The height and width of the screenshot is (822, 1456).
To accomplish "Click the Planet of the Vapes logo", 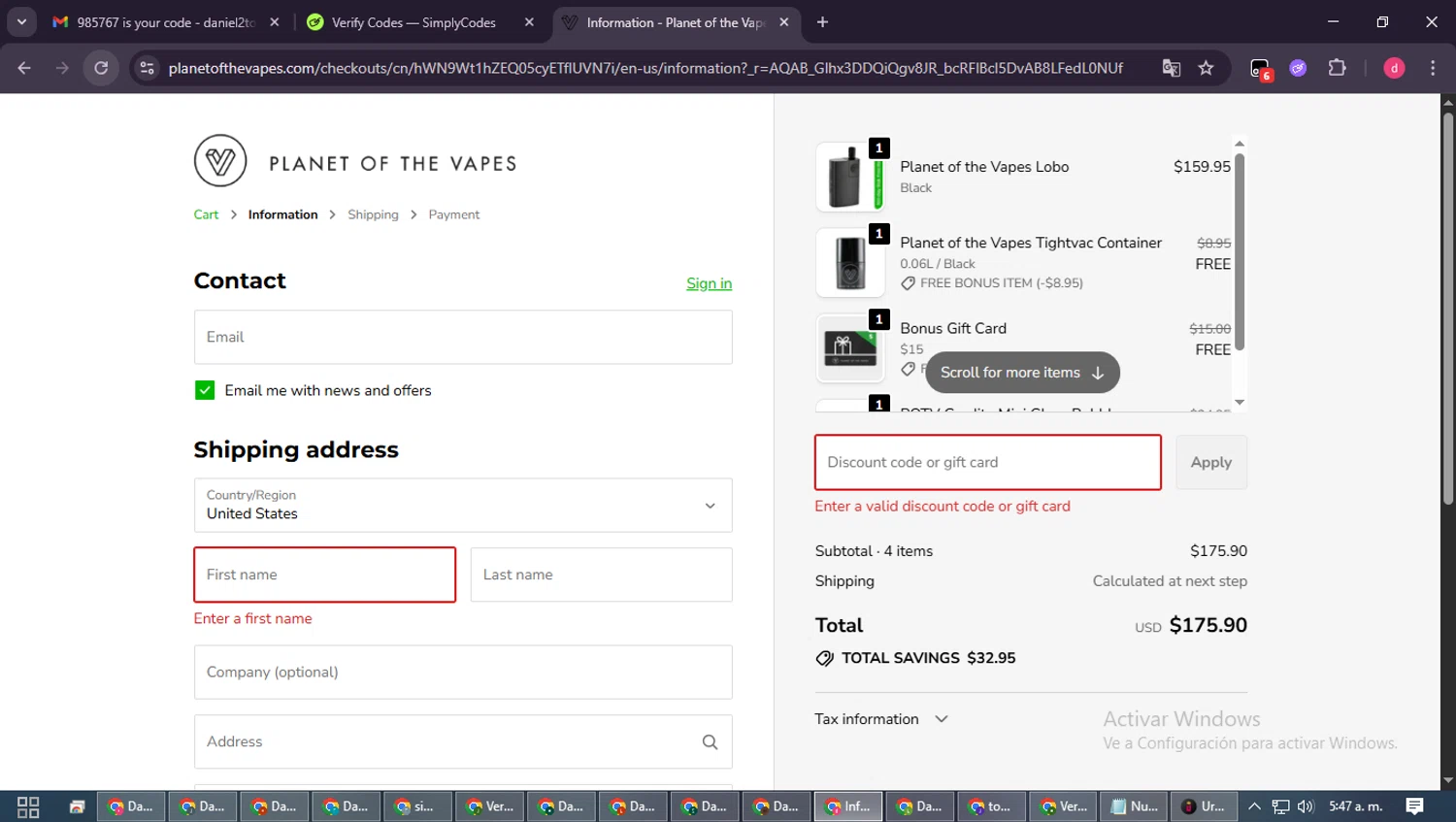I will click(355, 161).
